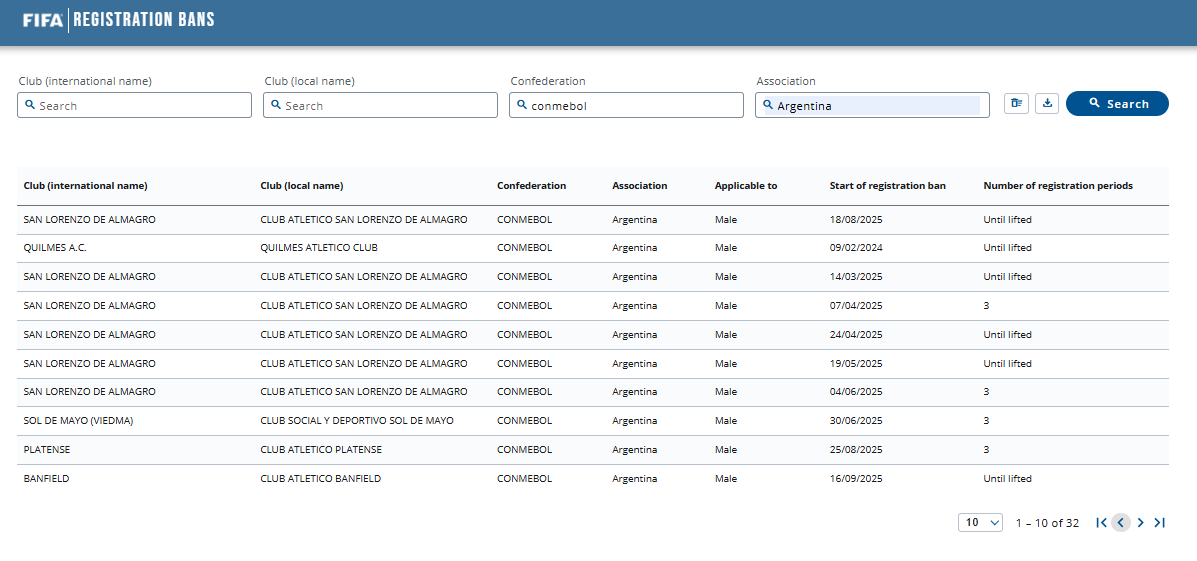Click the clear filters icon

(x=1016, y=103)
